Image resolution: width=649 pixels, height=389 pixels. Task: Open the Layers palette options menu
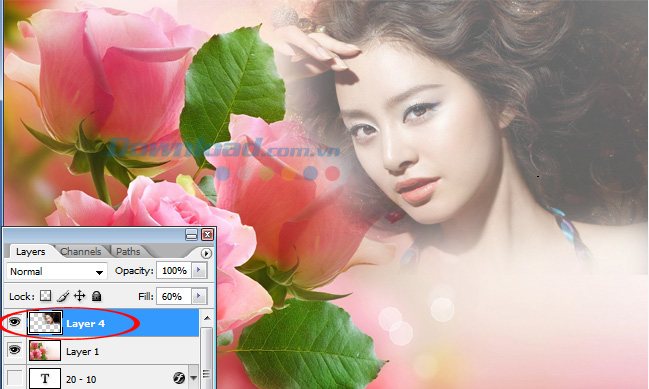(x=206, y=253)
